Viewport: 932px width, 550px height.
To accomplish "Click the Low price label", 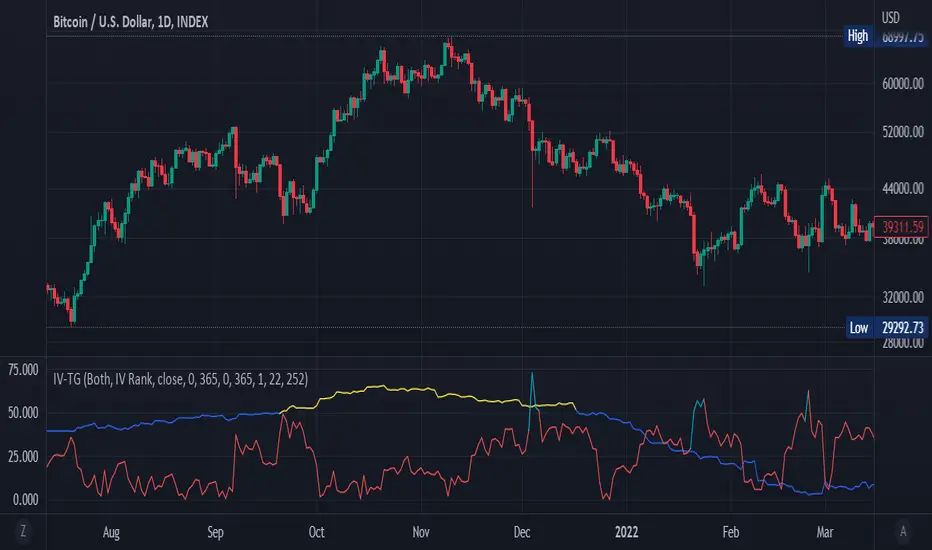I will point(858,327).
